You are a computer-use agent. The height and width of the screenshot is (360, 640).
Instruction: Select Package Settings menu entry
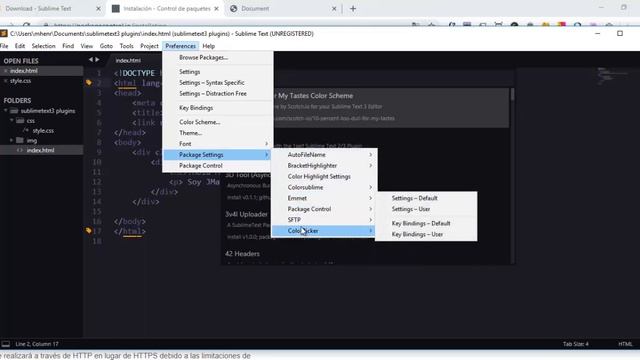[x=218, y=155]
